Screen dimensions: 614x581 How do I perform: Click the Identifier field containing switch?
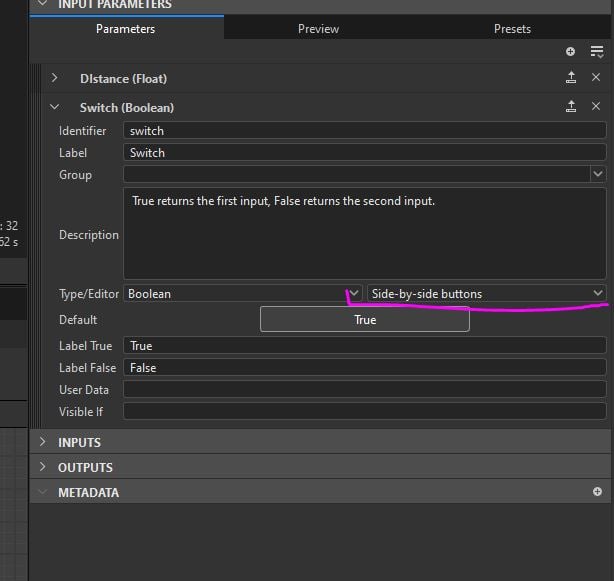click(365, 131)
